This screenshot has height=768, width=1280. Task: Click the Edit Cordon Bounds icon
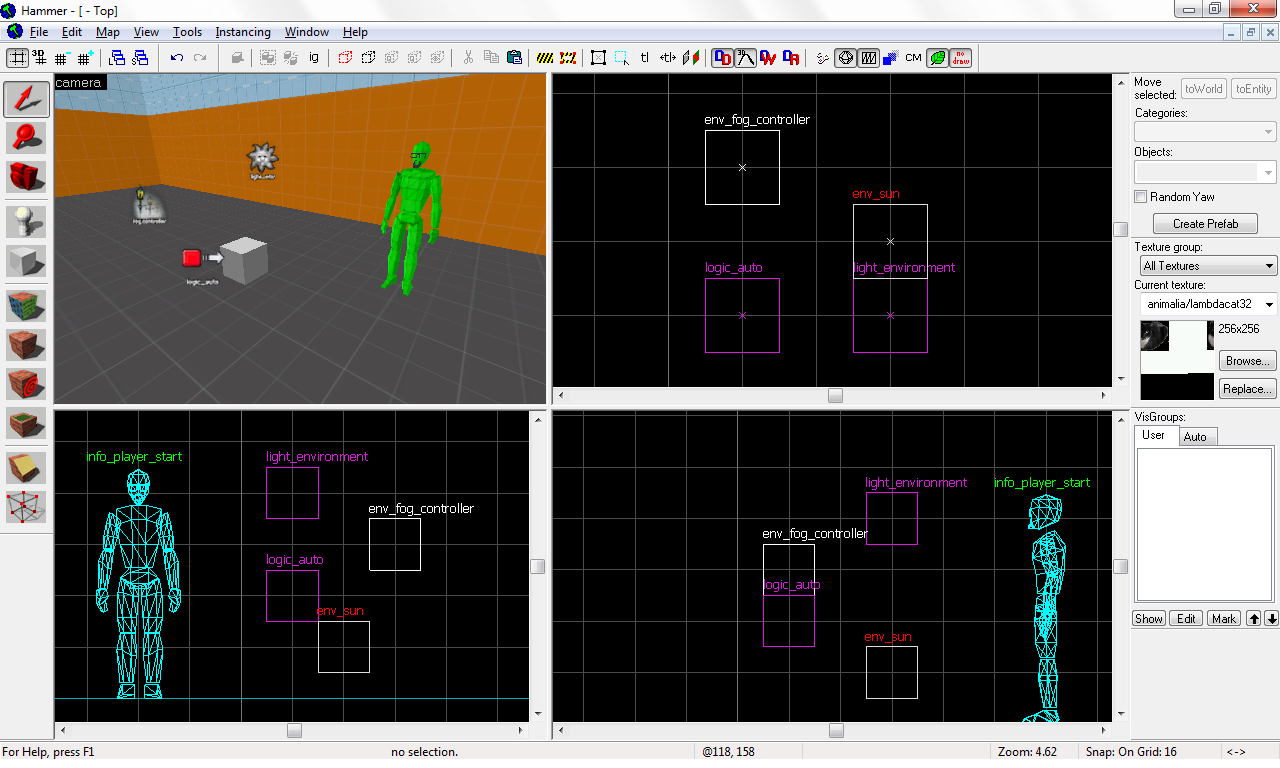[568, 58]
